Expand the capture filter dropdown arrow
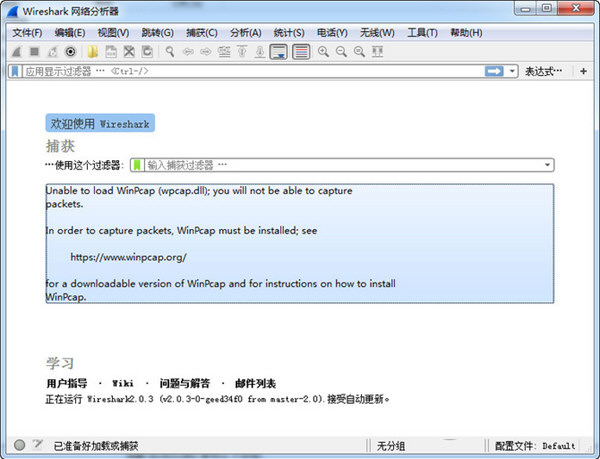Image resolution: width=600 pixels, height=459 pixels. pyautogui.click(x=548, y=165)
